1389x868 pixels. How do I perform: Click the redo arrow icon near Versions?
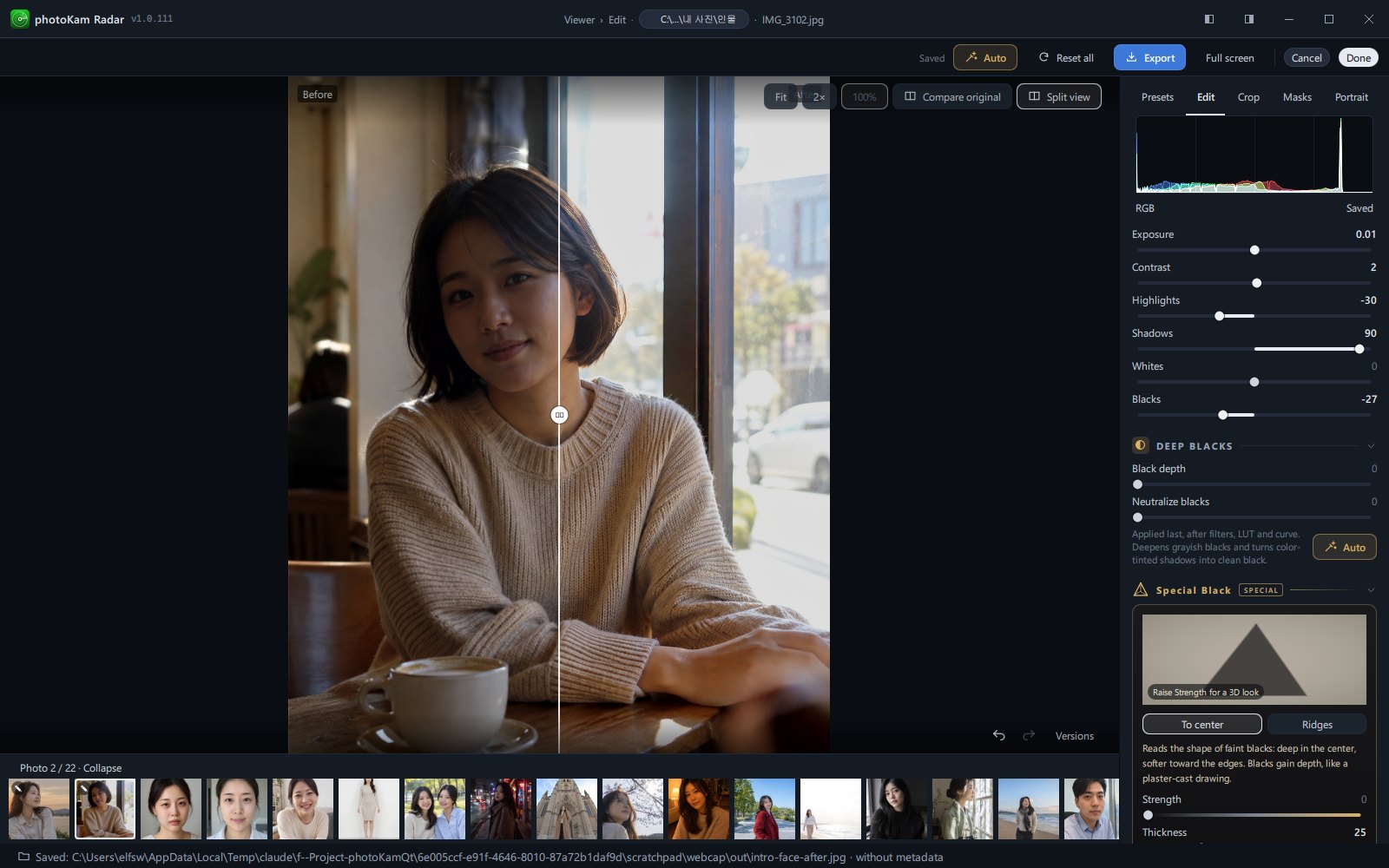coord(1029,735)
